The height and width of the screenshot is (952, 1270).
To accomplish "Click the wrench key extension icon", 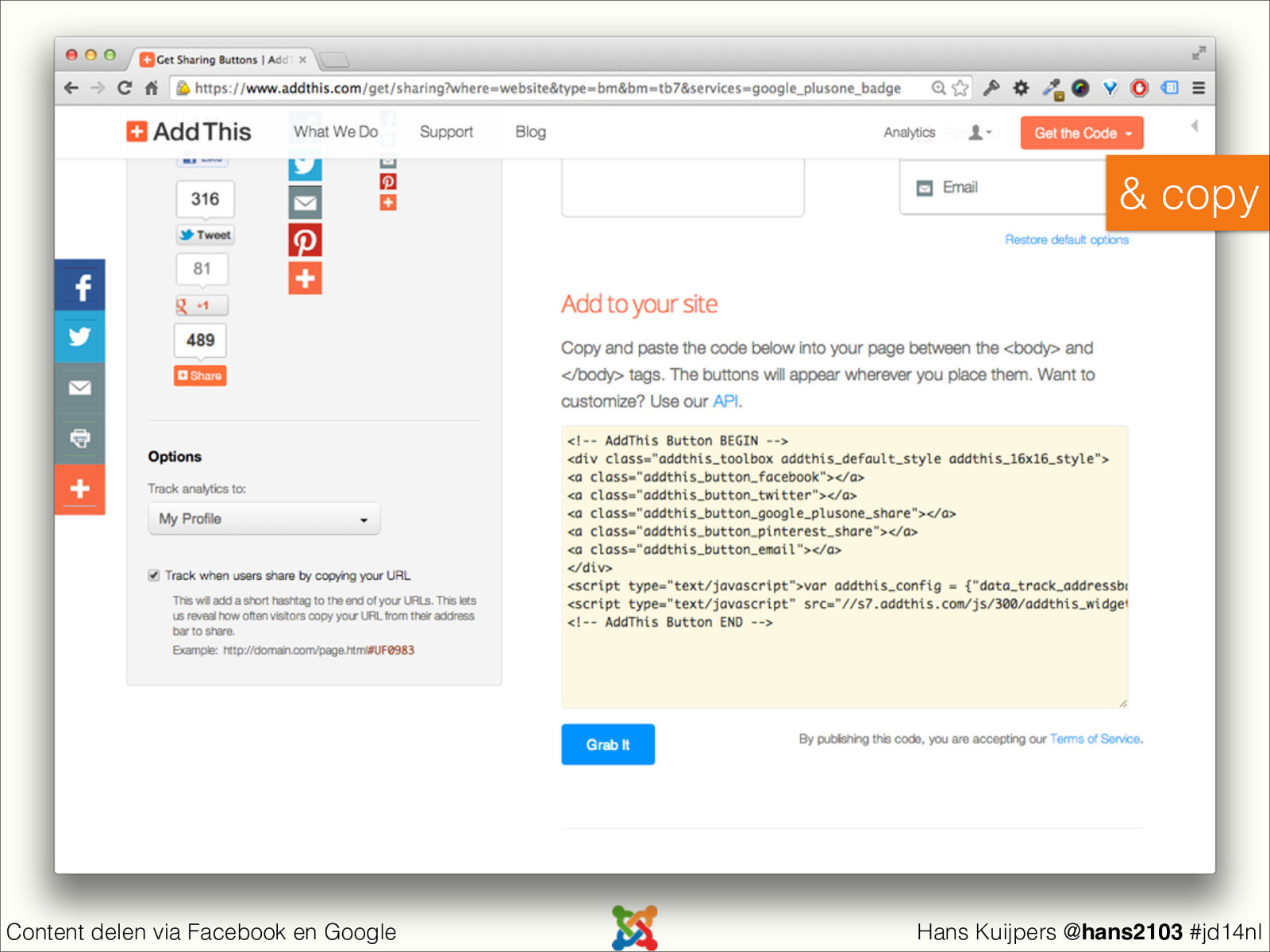I will click(991, 88).
